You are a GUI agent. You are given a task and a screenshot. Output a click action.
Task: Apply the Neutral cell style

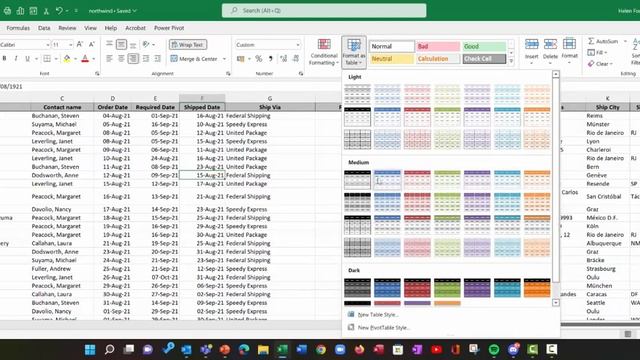(392, 59)
